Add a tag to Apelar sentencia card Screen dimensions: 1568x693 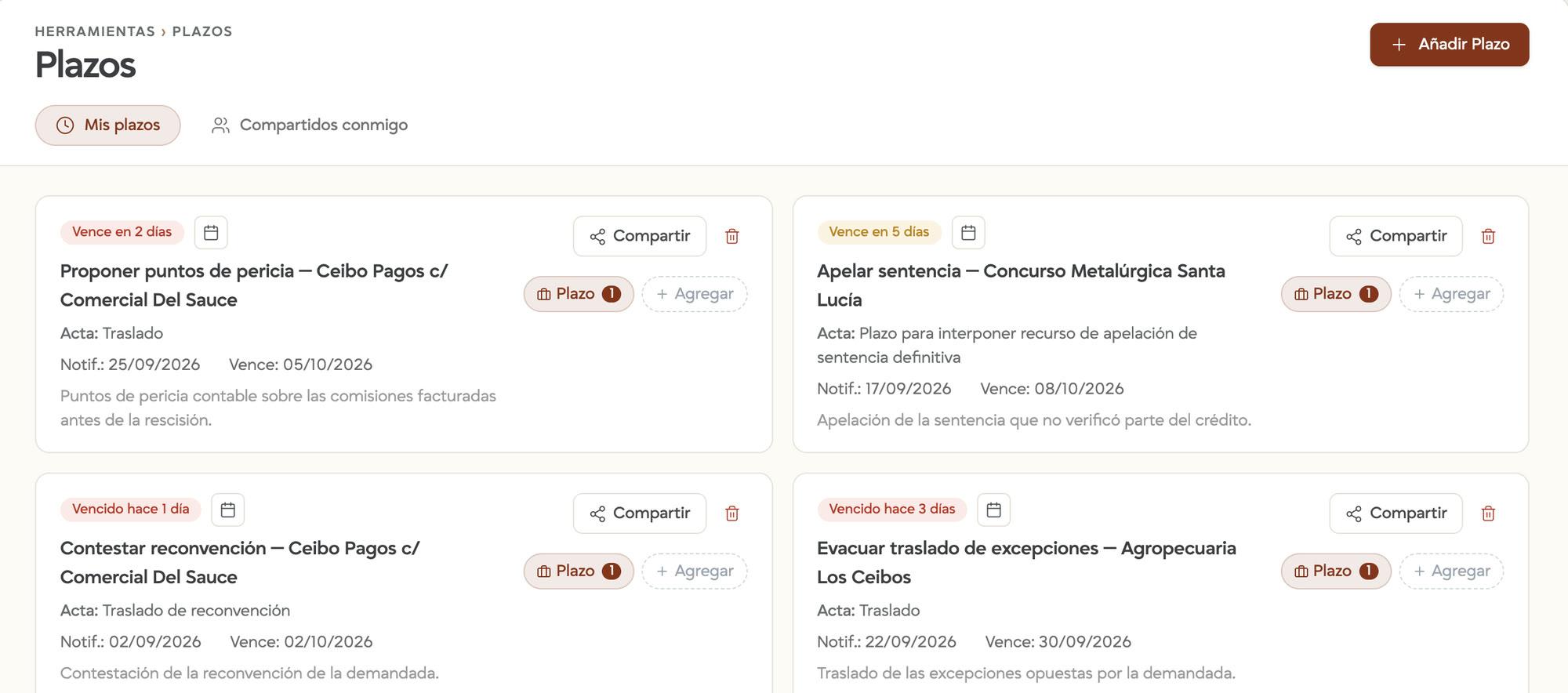click(1451, 294)
